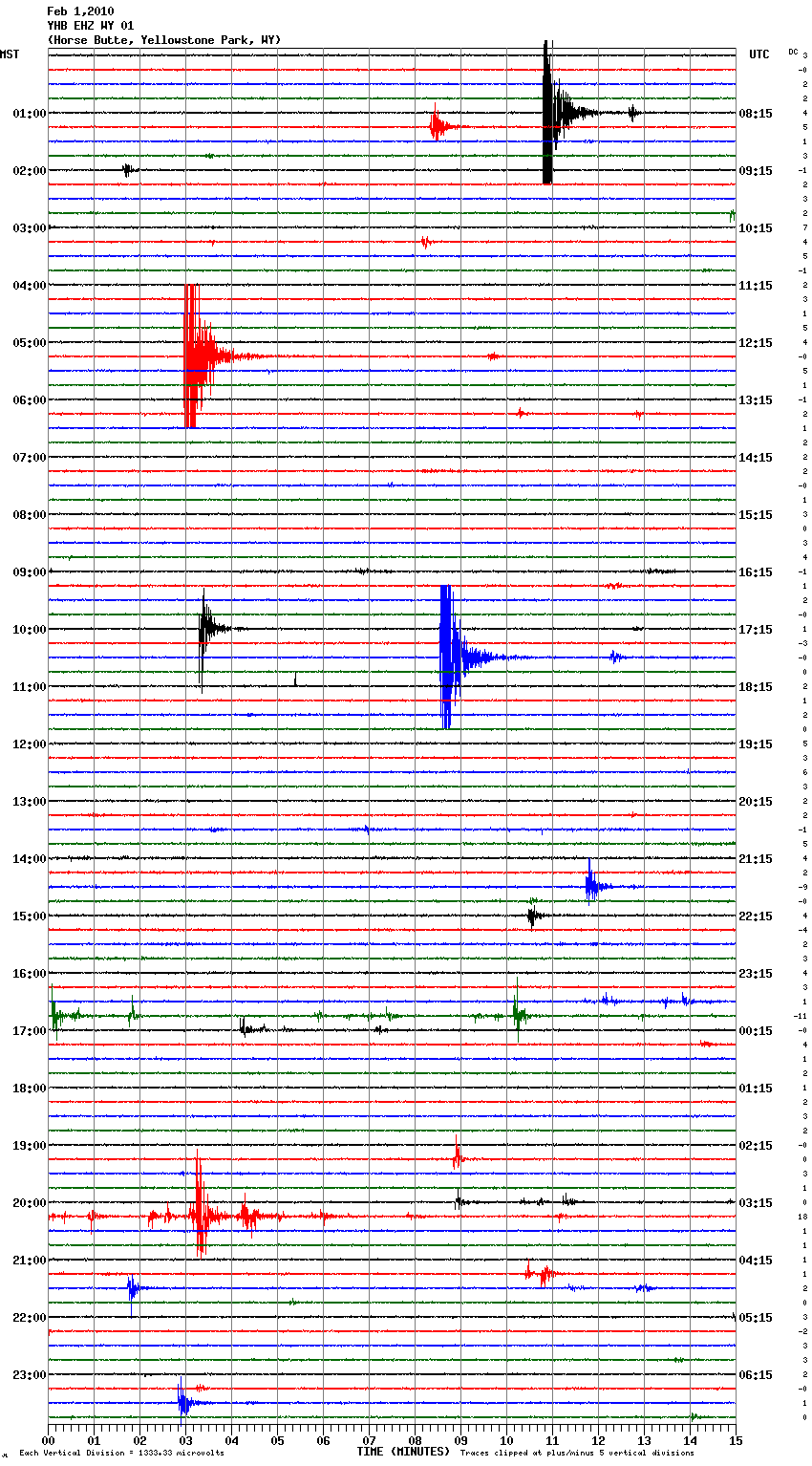Viewport: 812px width, 1466px height.
Task: Select the '02:00' MST time label
Action: tap(30, 171)
